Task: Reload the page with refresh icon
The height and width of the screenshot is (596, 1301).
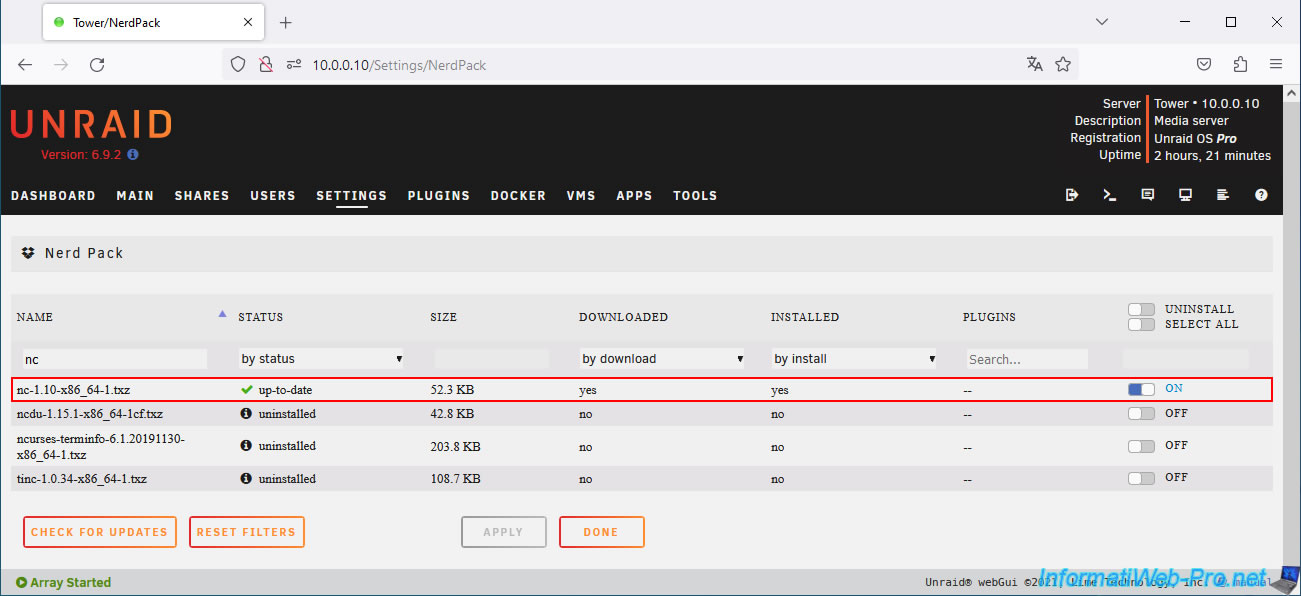Action: click(97, 64)
